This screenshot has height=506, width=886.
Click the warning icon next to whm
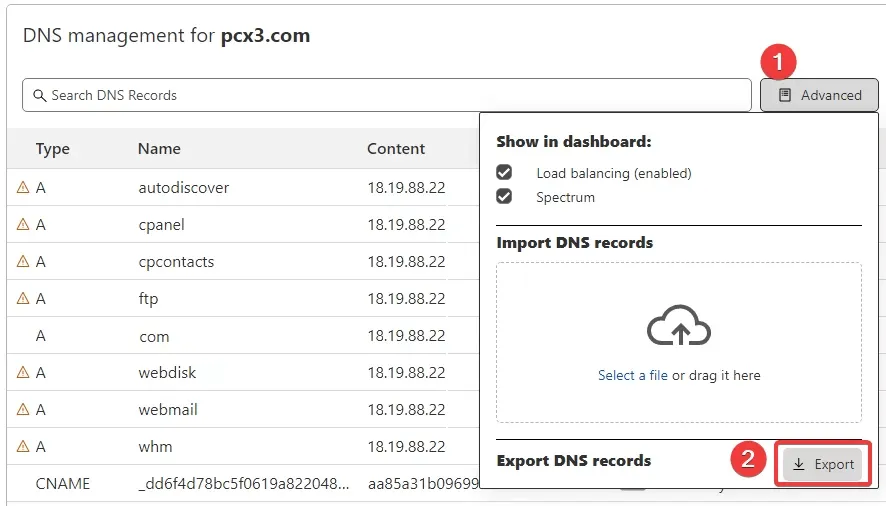click(23, 446)
